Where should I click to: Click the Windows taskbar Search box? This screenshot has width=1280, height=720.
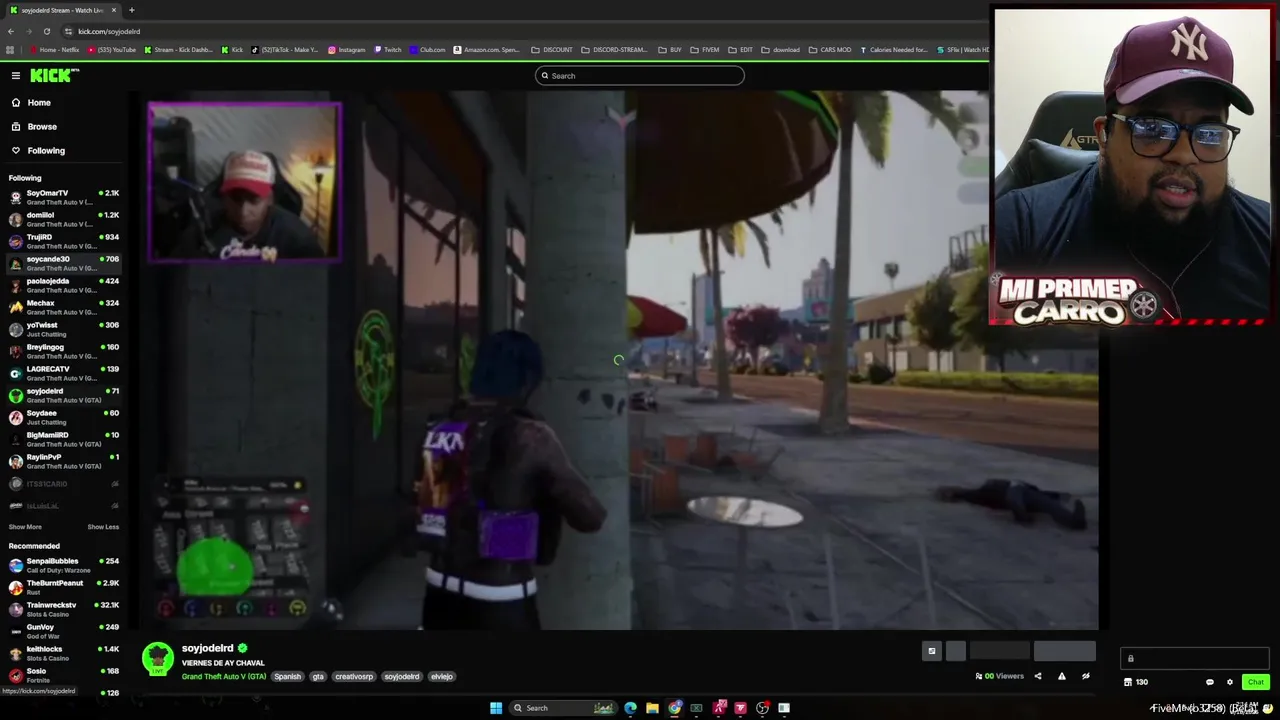pos(563,708)
